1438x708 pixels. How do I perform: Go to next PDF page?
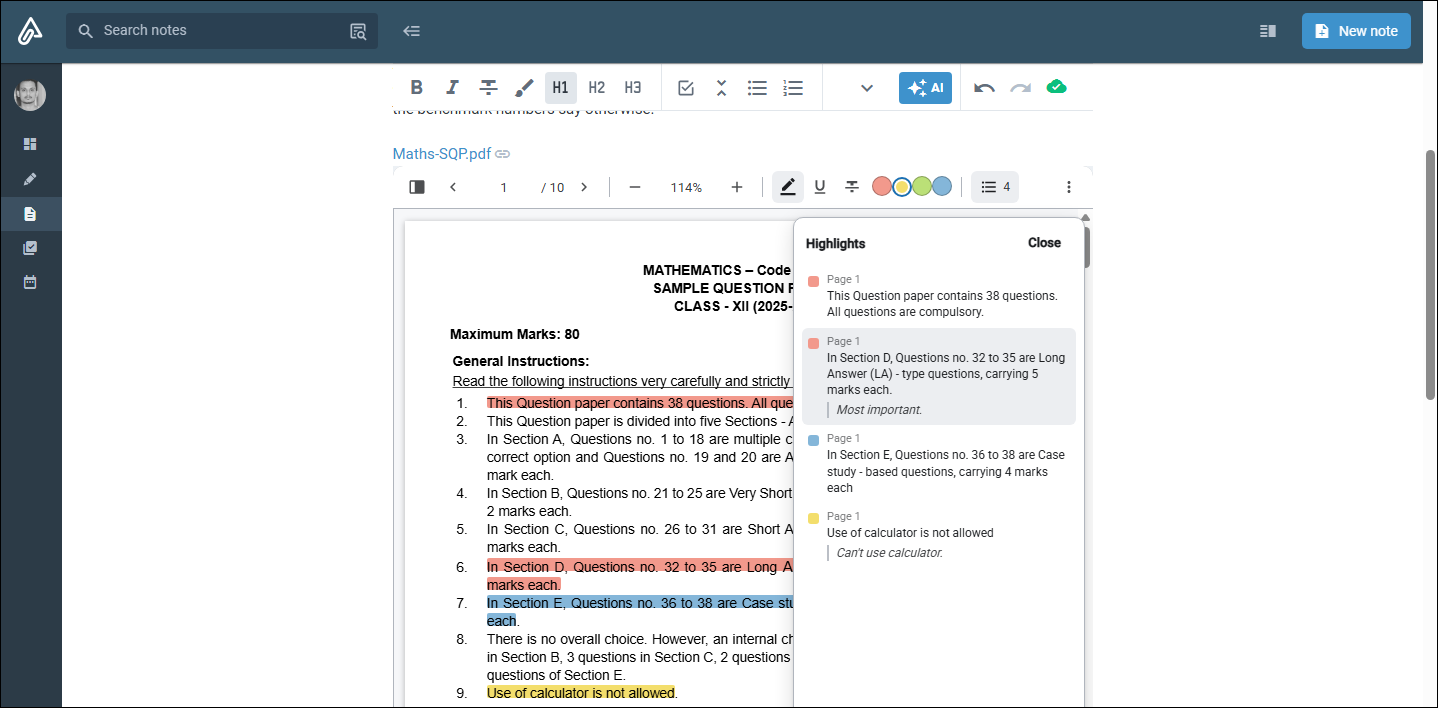pyautogui.click(x=584, y=187)
